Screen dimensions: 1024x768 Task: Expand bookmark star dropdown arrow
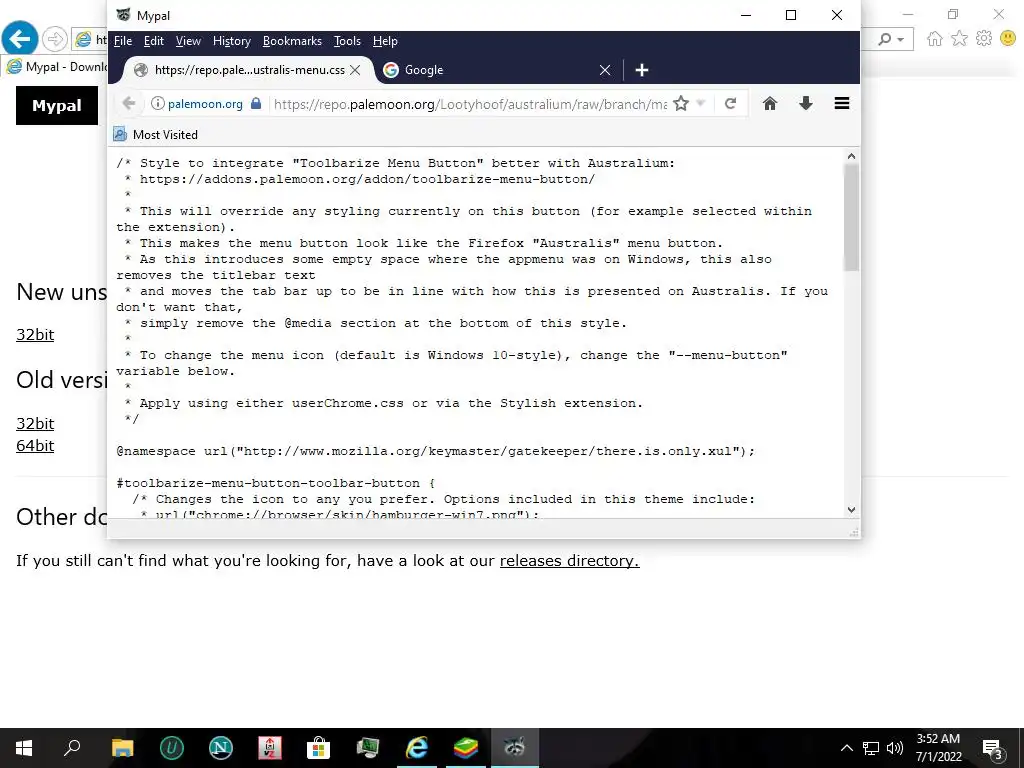pos(701,103)
